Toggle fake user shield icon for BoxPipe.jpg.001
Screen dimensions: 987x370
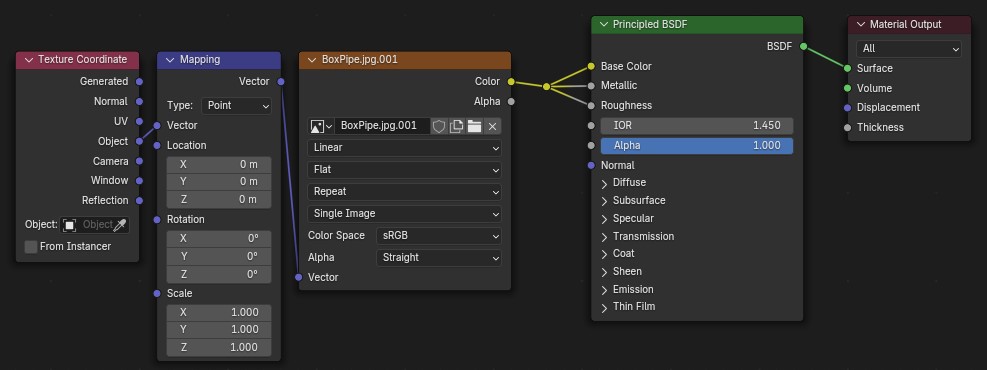click(439, 126)
